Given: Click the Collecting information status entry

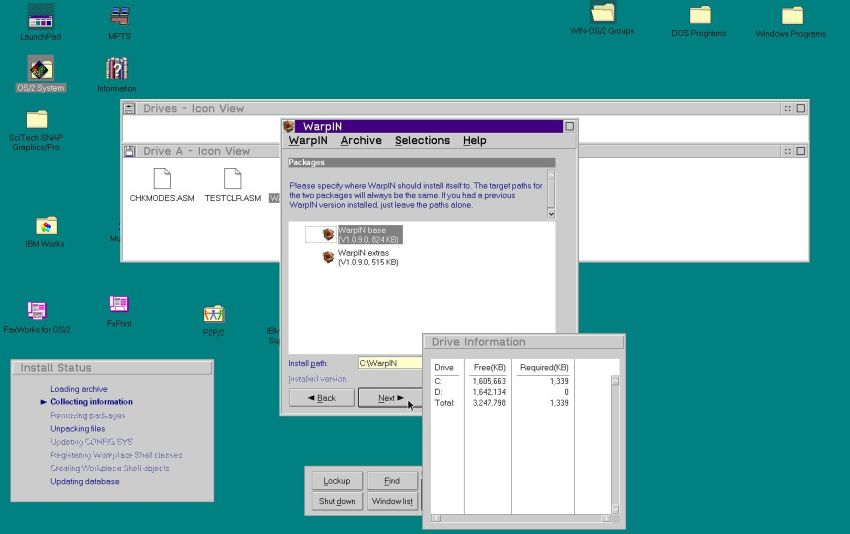Looking at the screenshot, I should point(91,402).
